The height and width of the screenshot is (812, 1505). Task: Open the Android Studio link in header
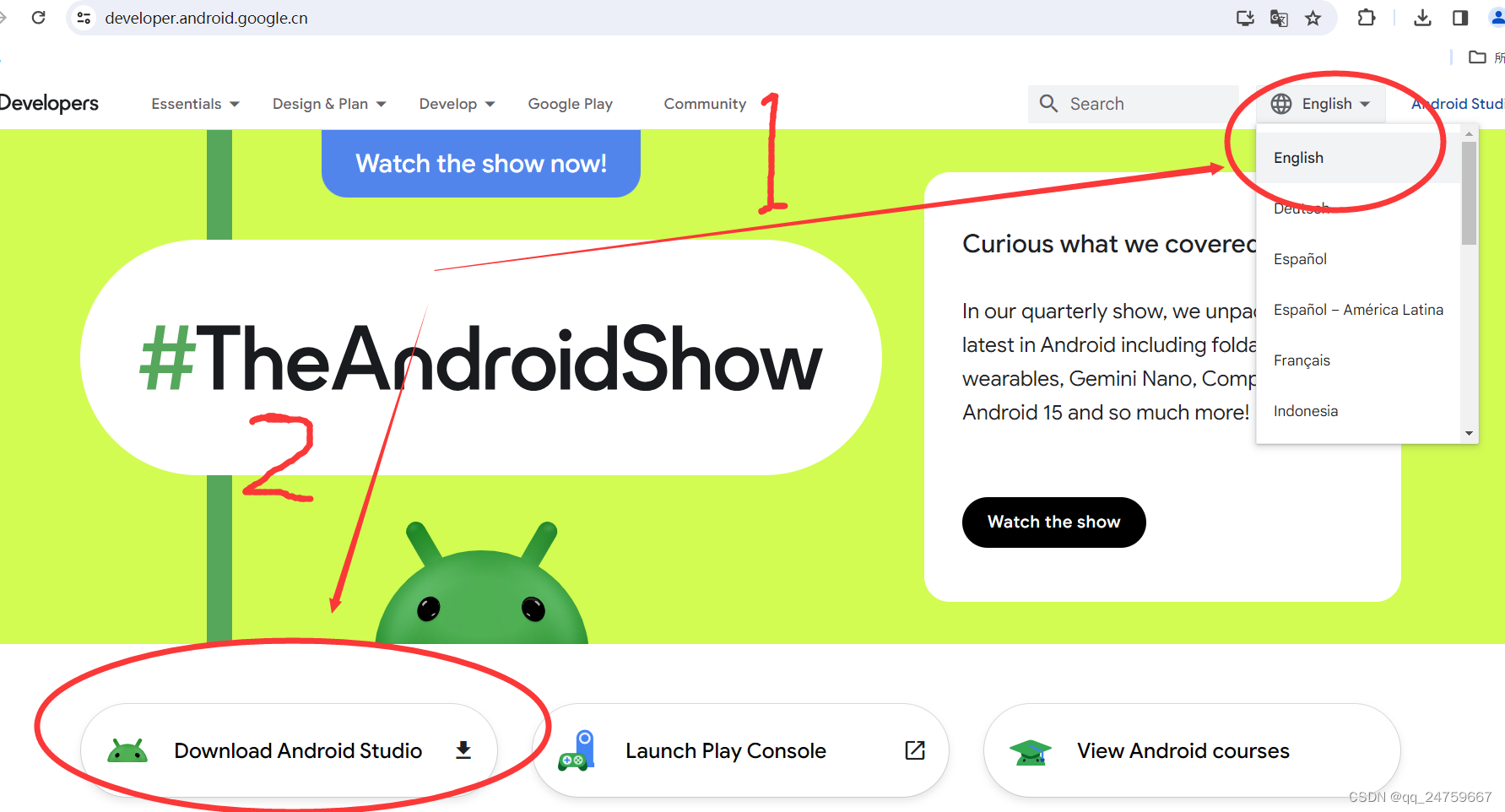1458,103
